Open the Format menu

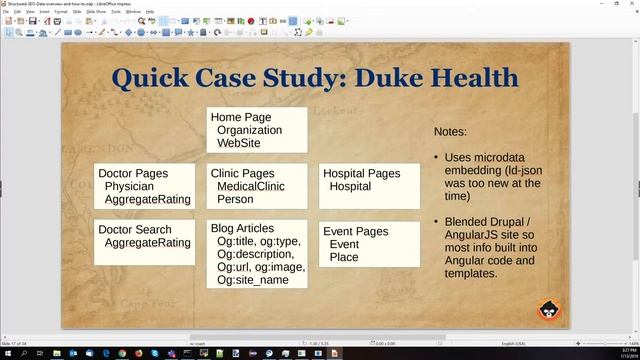pyautogui.click(x=61, y=11)
